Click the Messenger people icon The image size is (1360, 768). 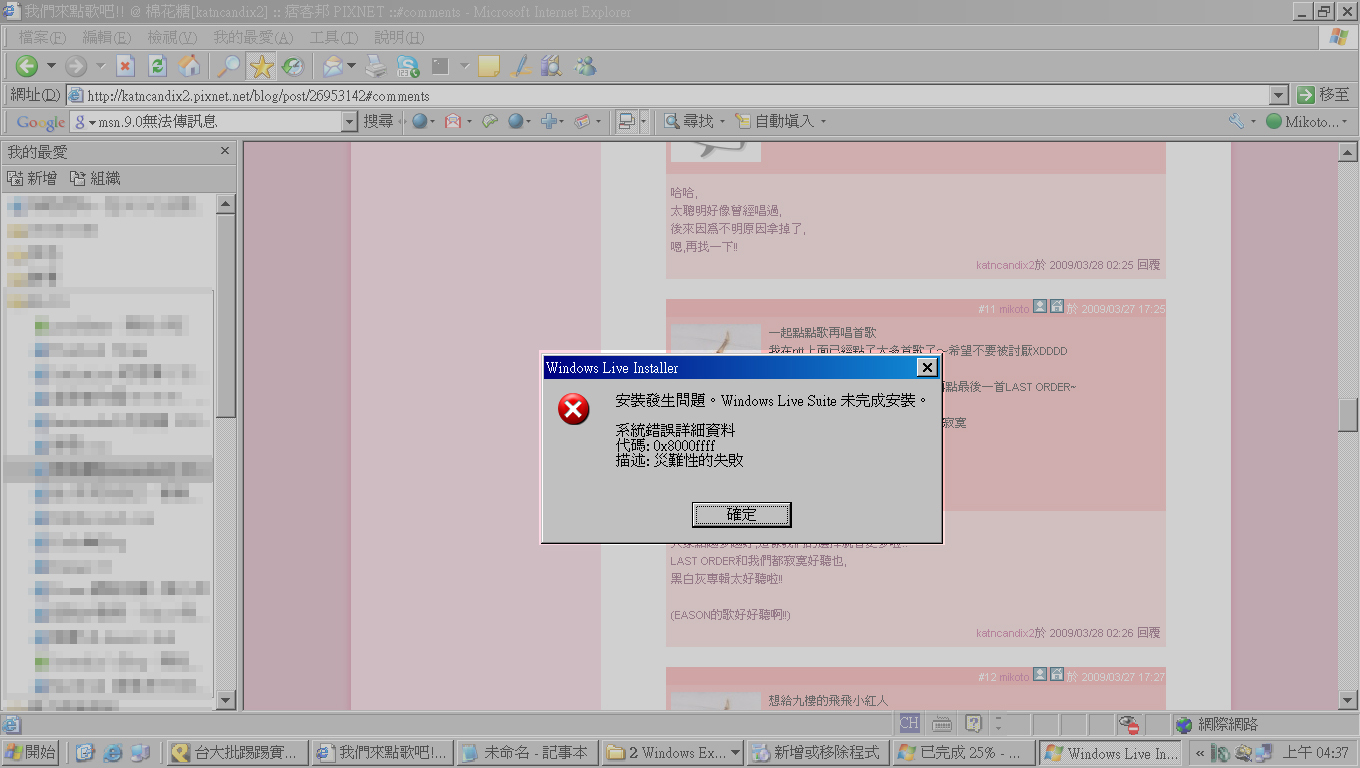coord(585,66)
